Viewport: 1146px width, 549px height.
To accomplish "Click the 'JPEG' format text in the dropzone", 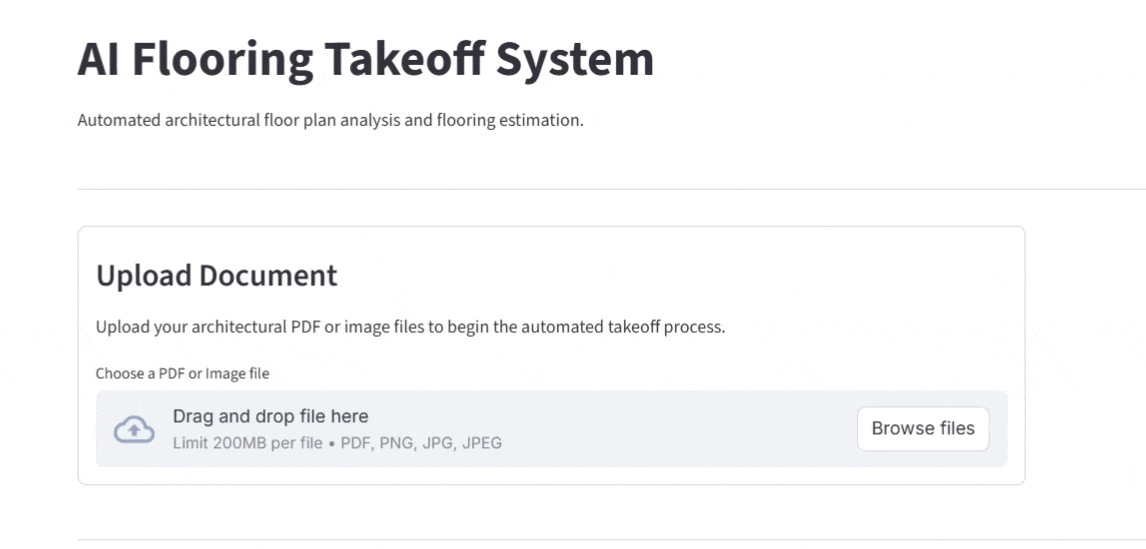I will click(481, 442).
